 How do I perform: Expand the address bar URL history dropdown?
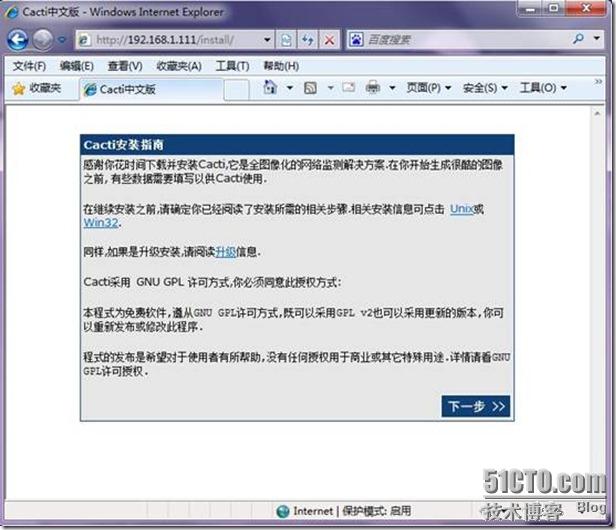coord(267,40)
